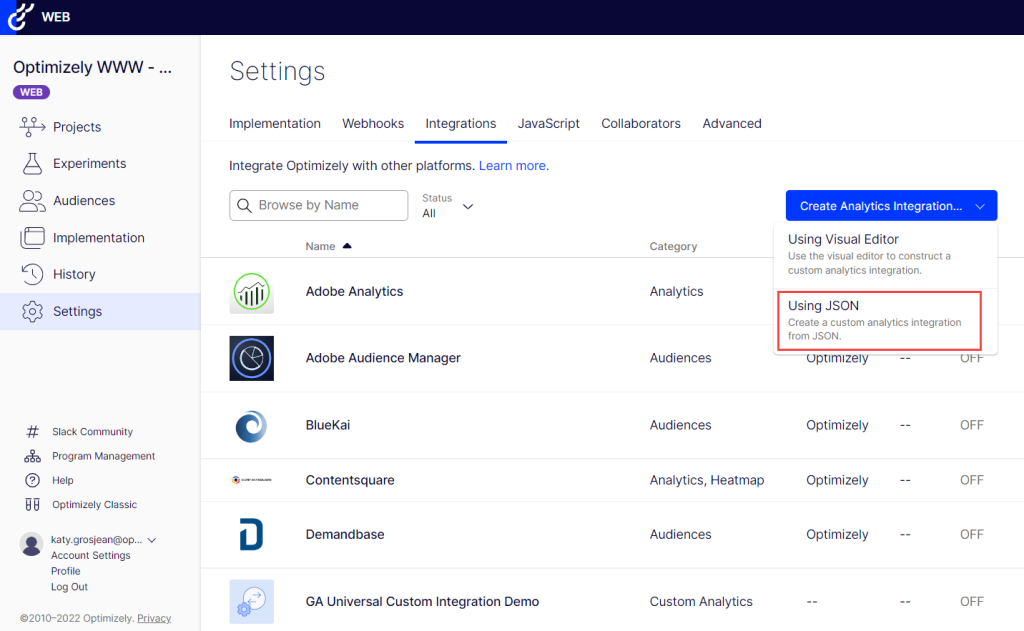This screenshot has width=1024, height=631.
Task: Open History clock icon in sidebar
Action: coord(33,274)
